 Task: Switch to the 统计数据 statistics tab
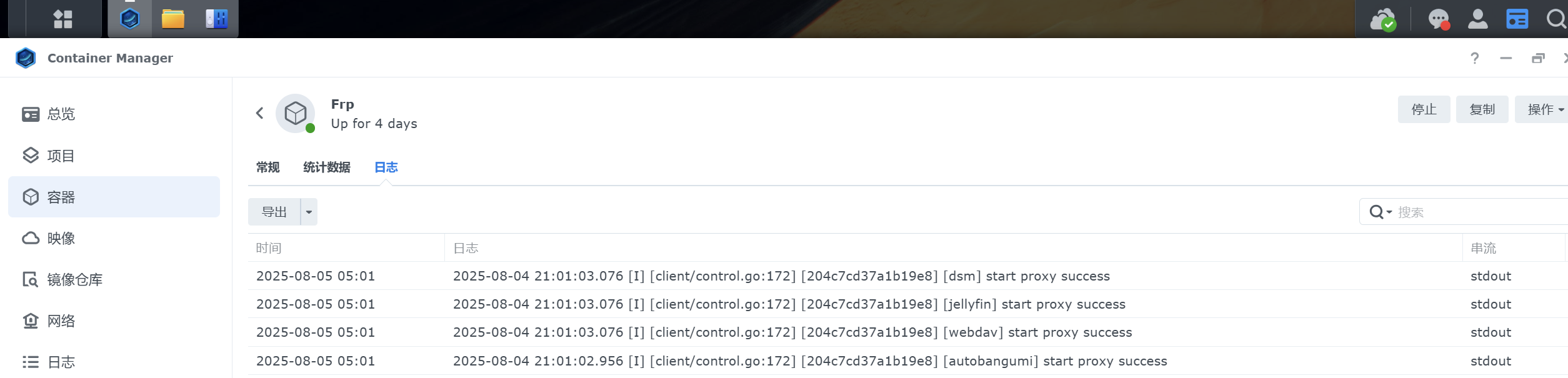(326, 167)
